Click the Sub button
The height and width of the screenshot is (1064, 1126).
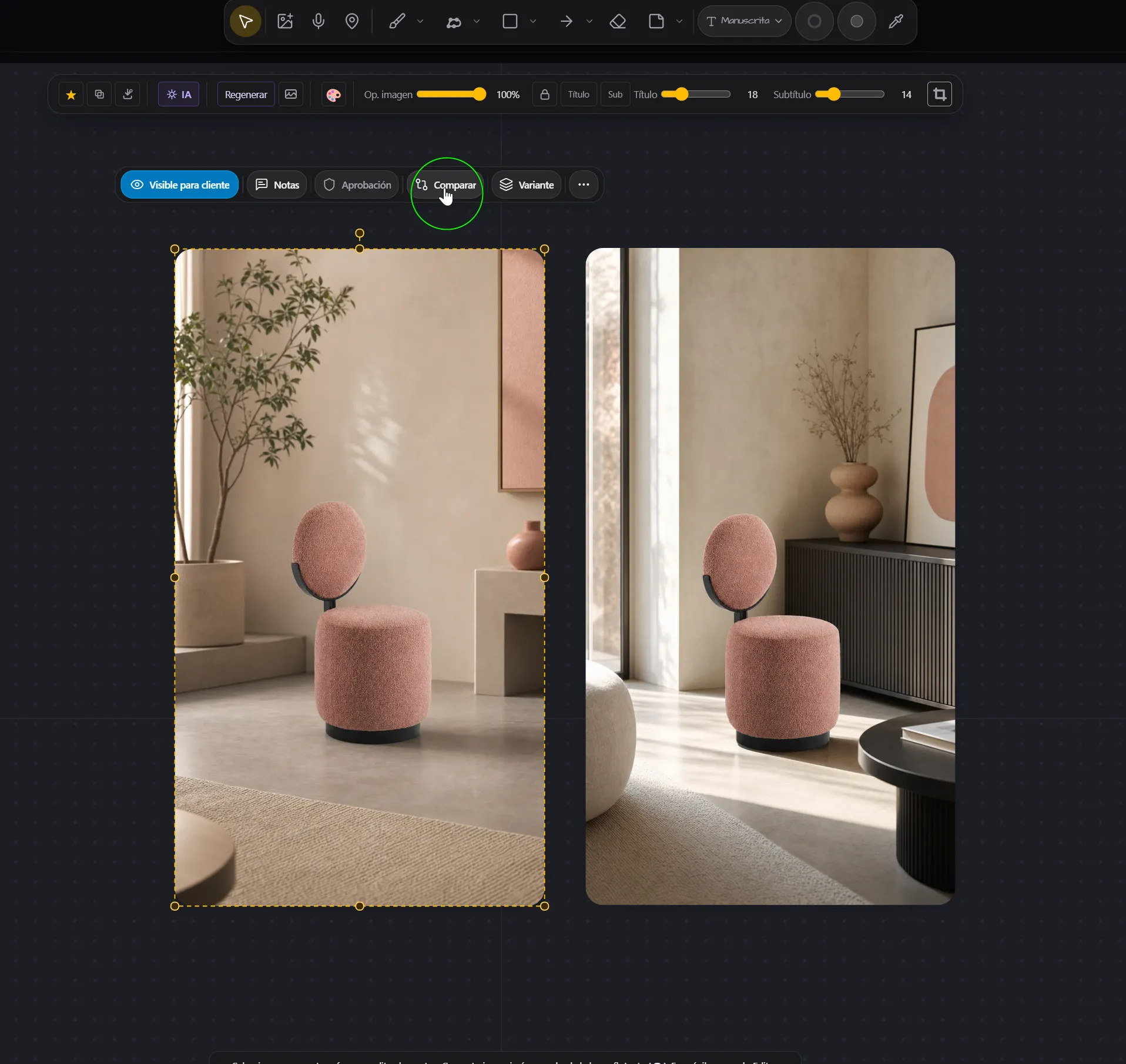tap(615, 95)
